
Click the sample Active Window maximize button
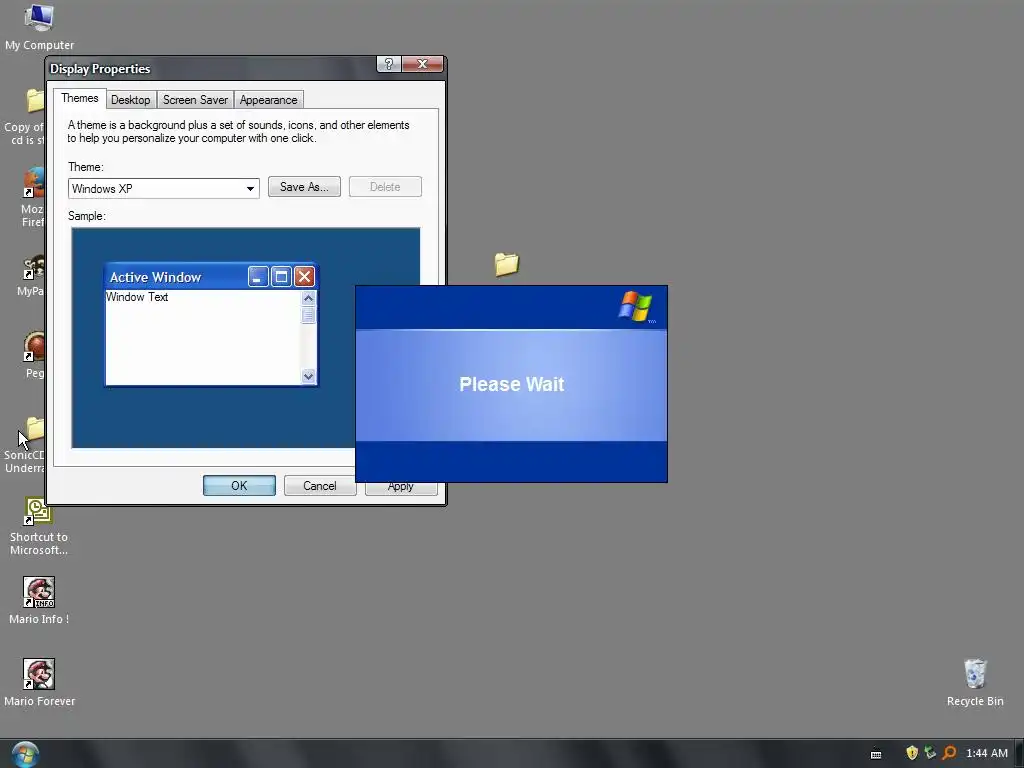tap(281, 277)
